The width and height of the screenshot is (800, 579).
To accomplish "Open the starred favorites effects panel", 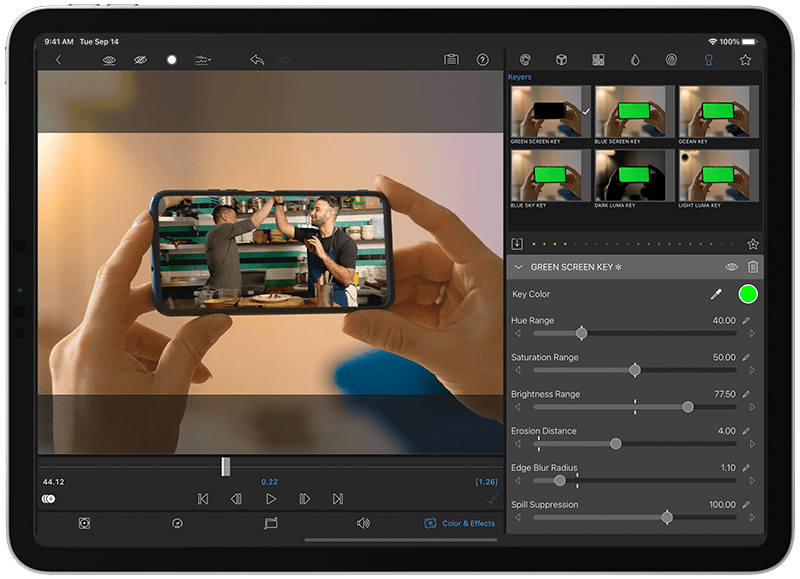I will pyautogui.click(x=745, y=60).
